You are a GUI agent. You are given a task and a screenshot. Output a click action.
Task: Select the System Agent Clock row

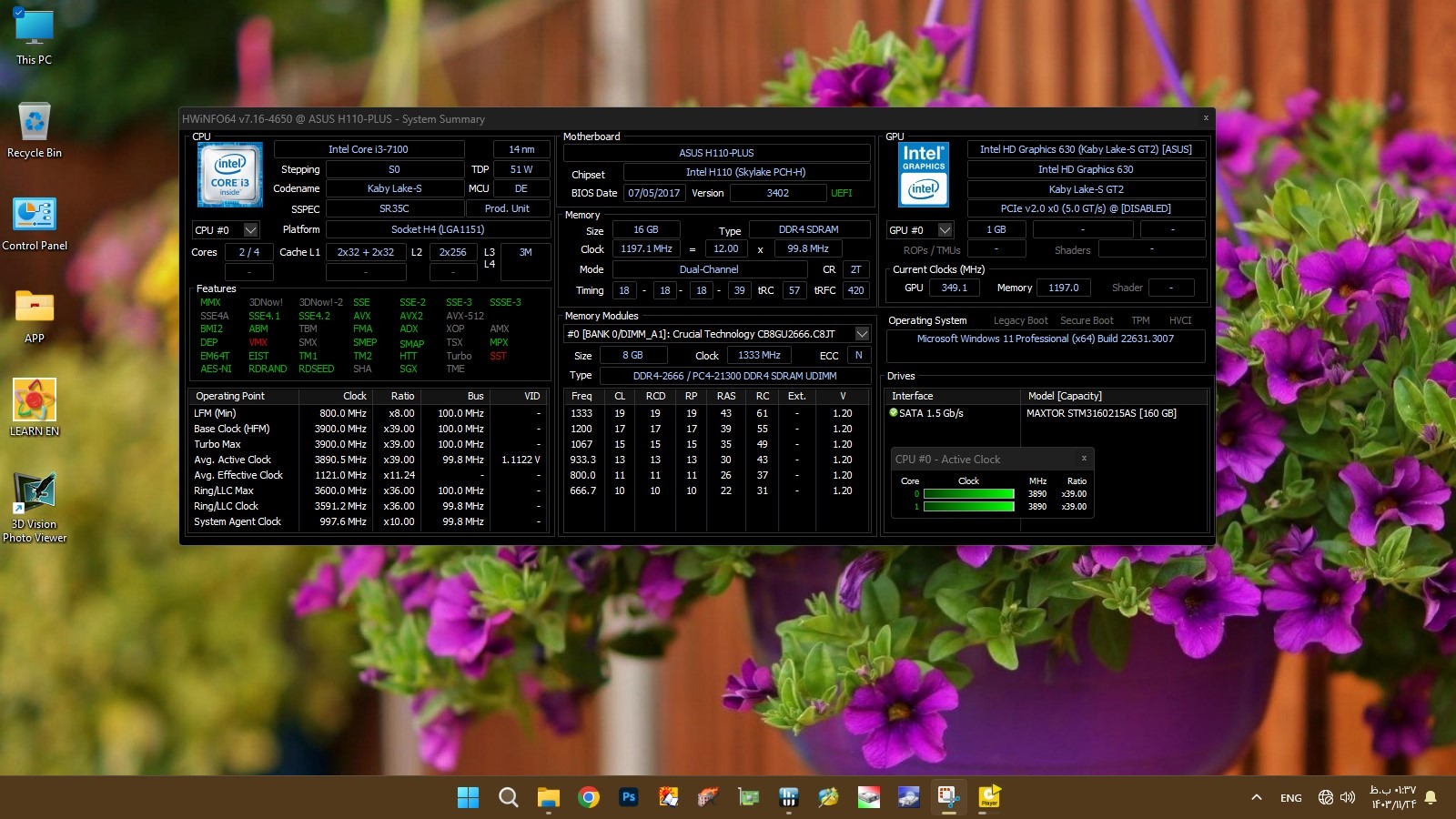pyautogui.click(x=368, y=521)
